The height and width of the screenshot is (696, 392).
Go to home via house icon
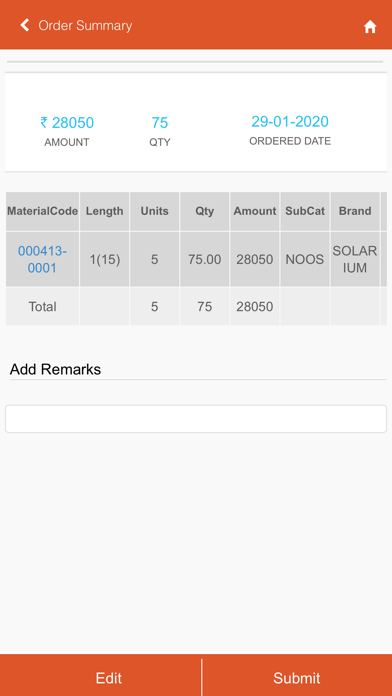[370, 27]
